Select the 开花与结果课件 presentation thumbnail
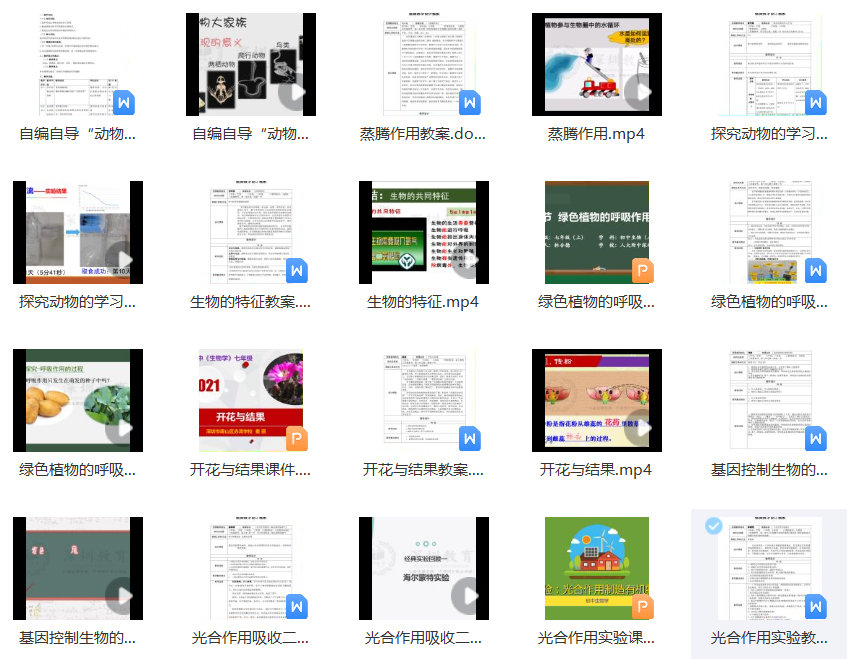 coord(251,400)
